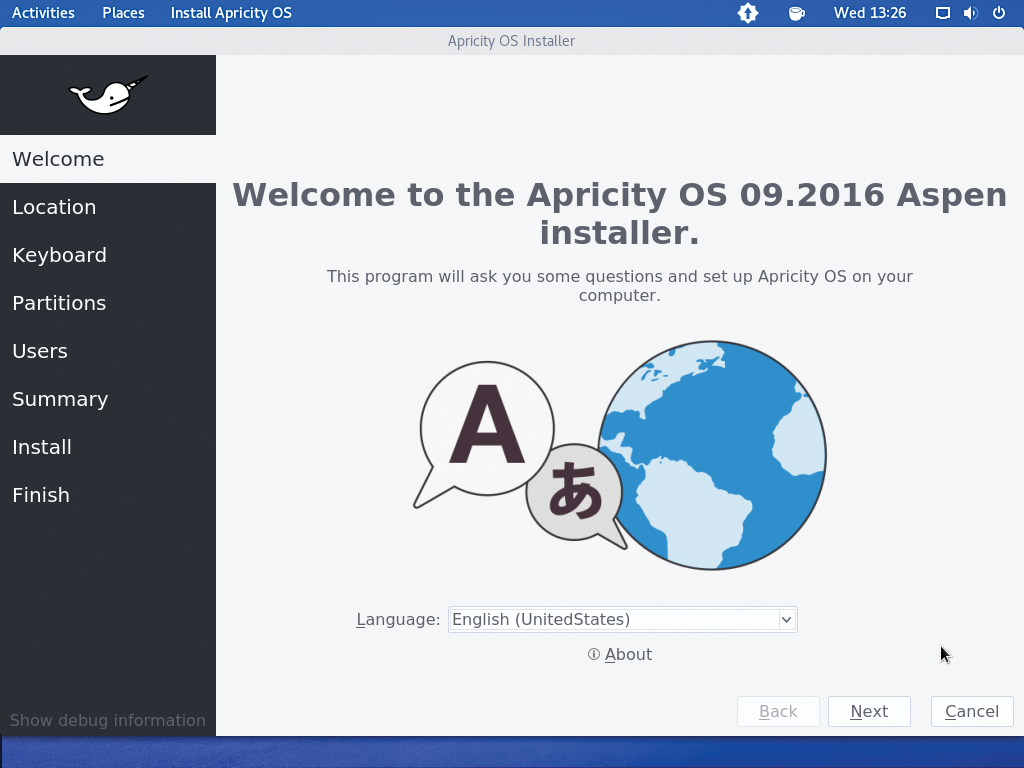The image size is (1024, 768).
Task: Click Show debug information
Action: tap(107, 720)
